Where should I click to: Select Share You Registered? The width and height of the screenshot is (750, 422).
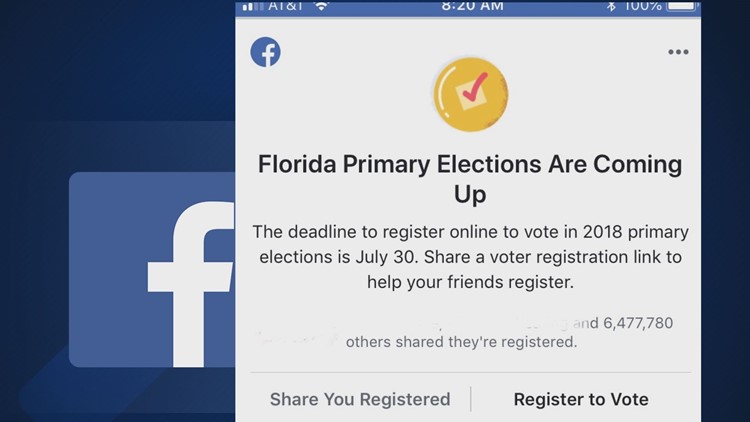(x=360, y=399)
